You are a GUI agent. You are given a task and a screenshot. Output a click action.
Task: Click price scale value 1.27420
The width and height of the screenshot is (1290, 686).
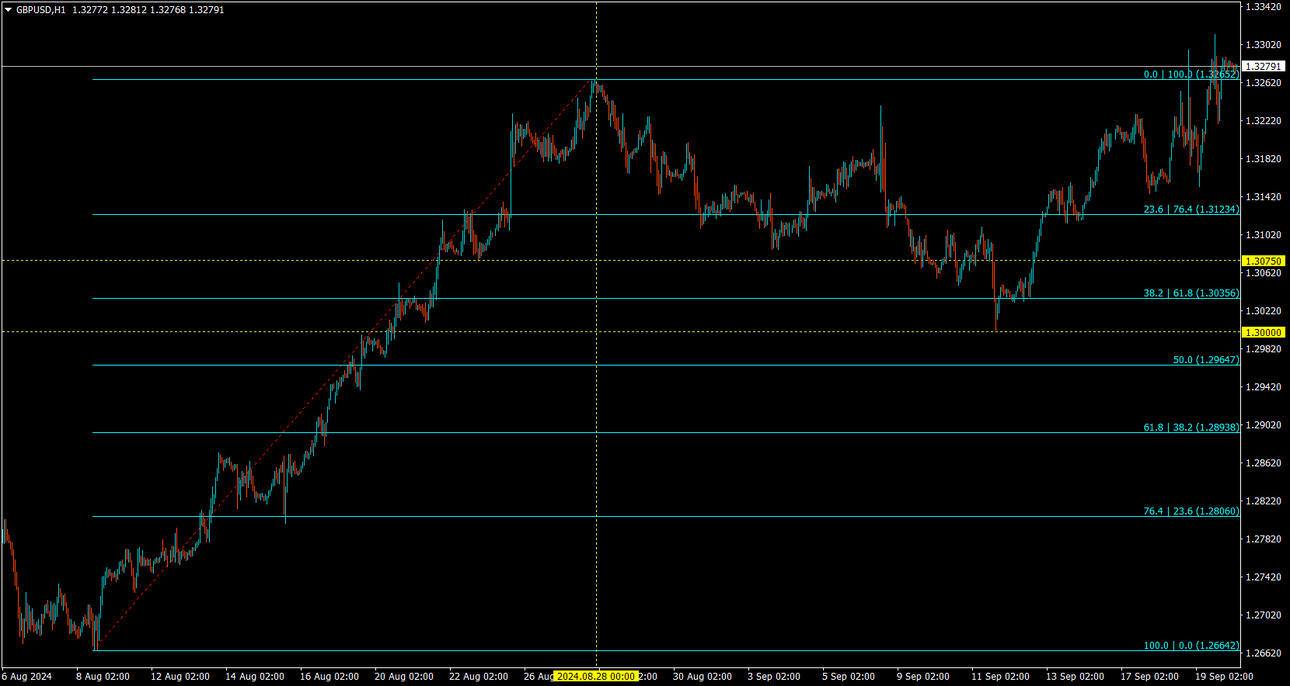[x=1264, y=577]
